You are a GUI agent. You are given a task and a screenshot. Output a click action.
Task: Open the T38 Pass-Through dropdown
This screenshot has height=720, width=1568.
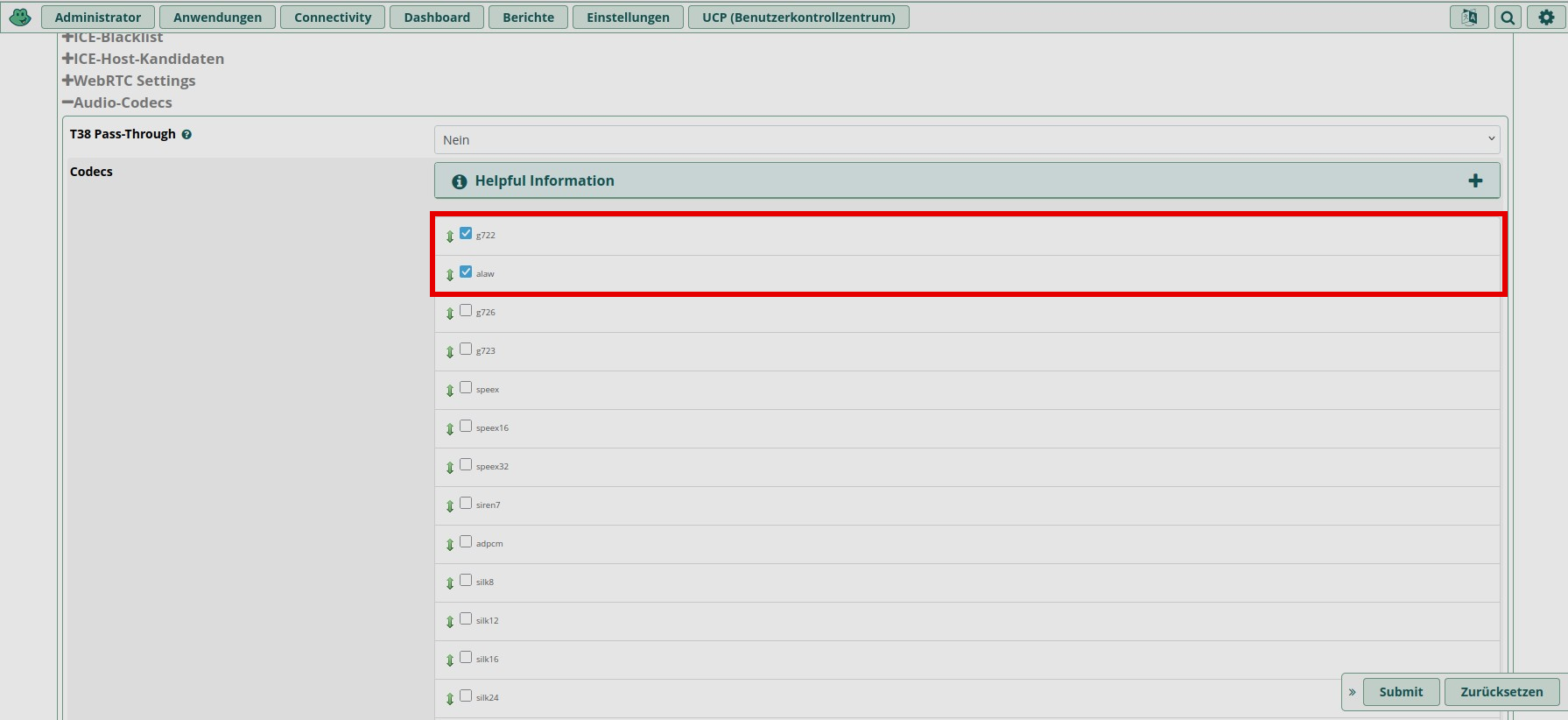coord(967,140)
